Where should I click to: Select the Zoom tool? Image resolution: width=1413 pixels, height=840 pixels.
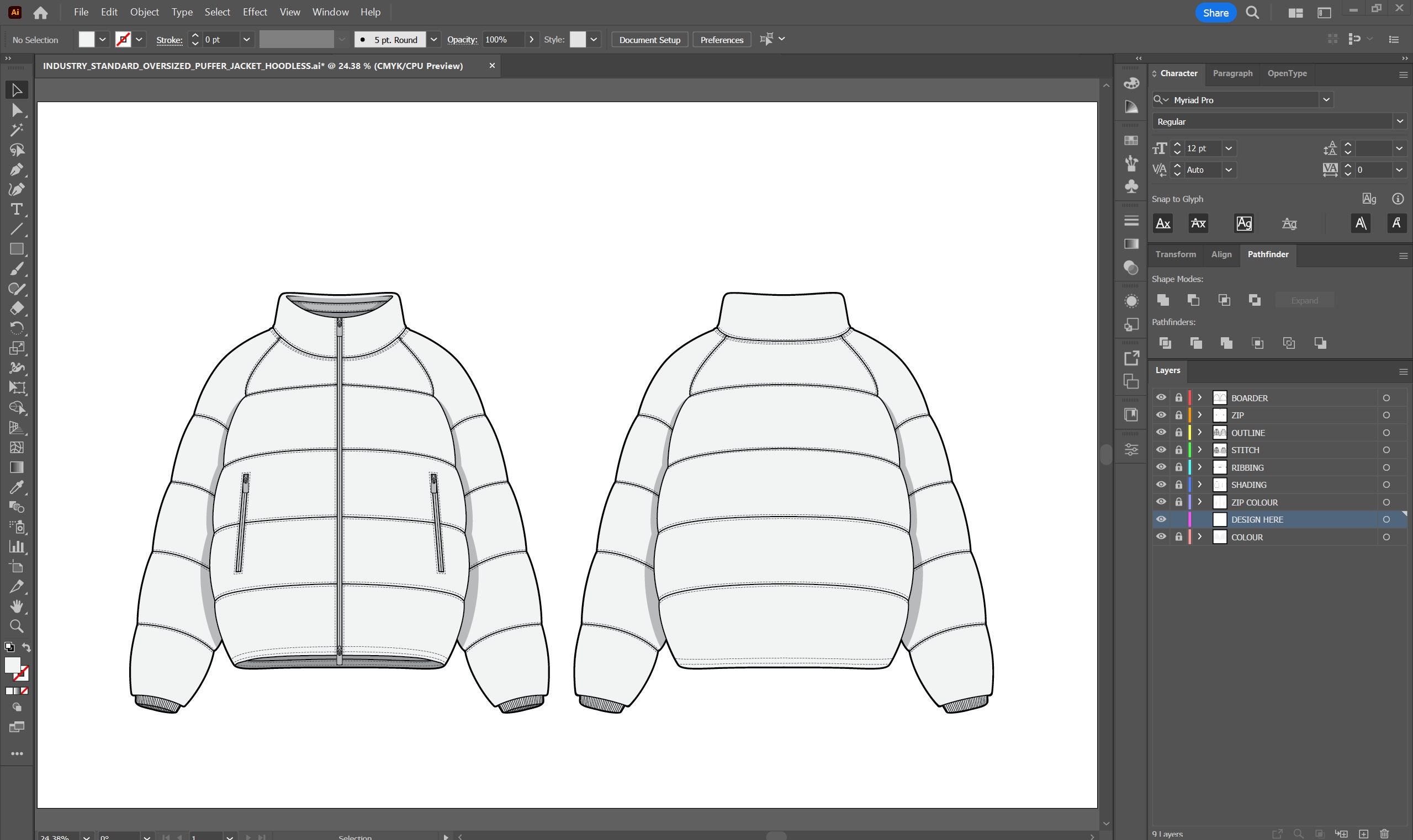click(17, 626)
